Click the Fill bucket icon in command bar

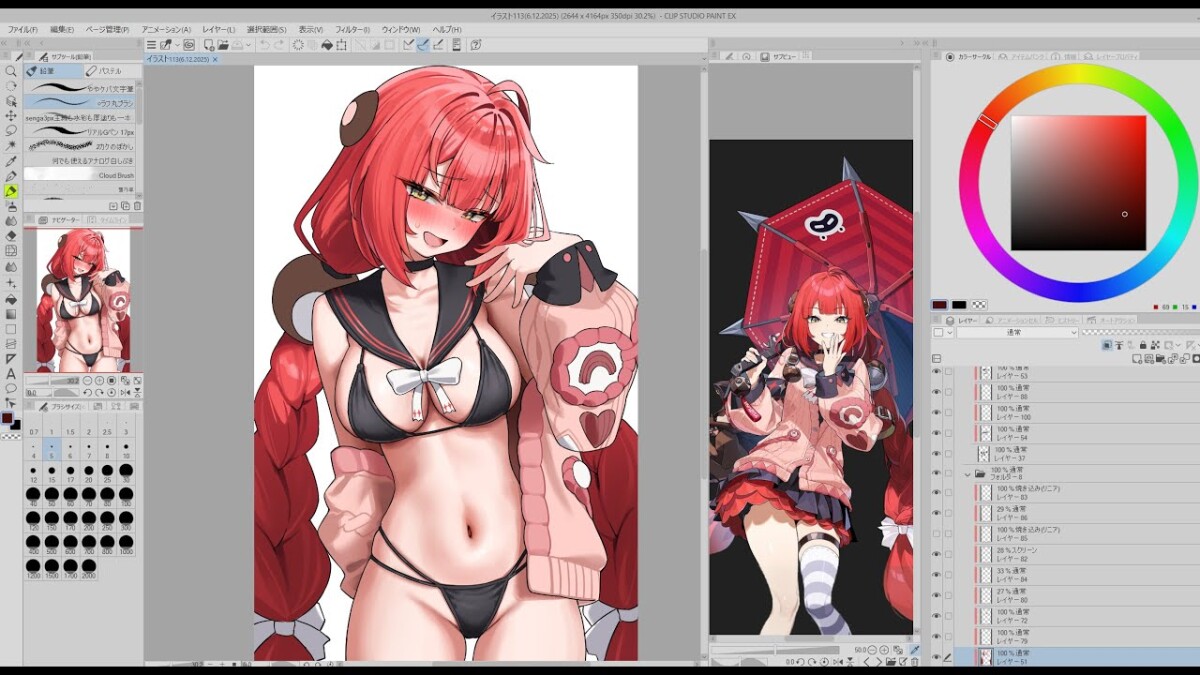pos(327,45)
